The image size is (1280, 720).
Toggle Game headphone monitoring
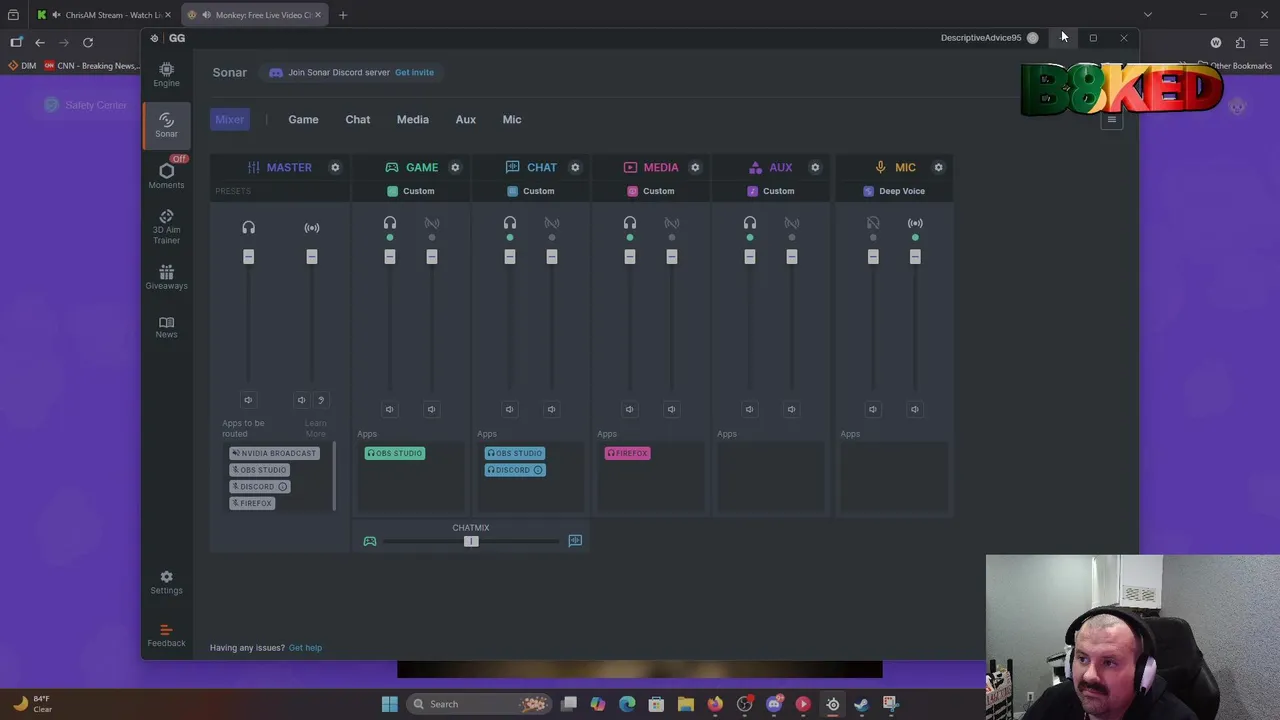[x=390, y=223]
